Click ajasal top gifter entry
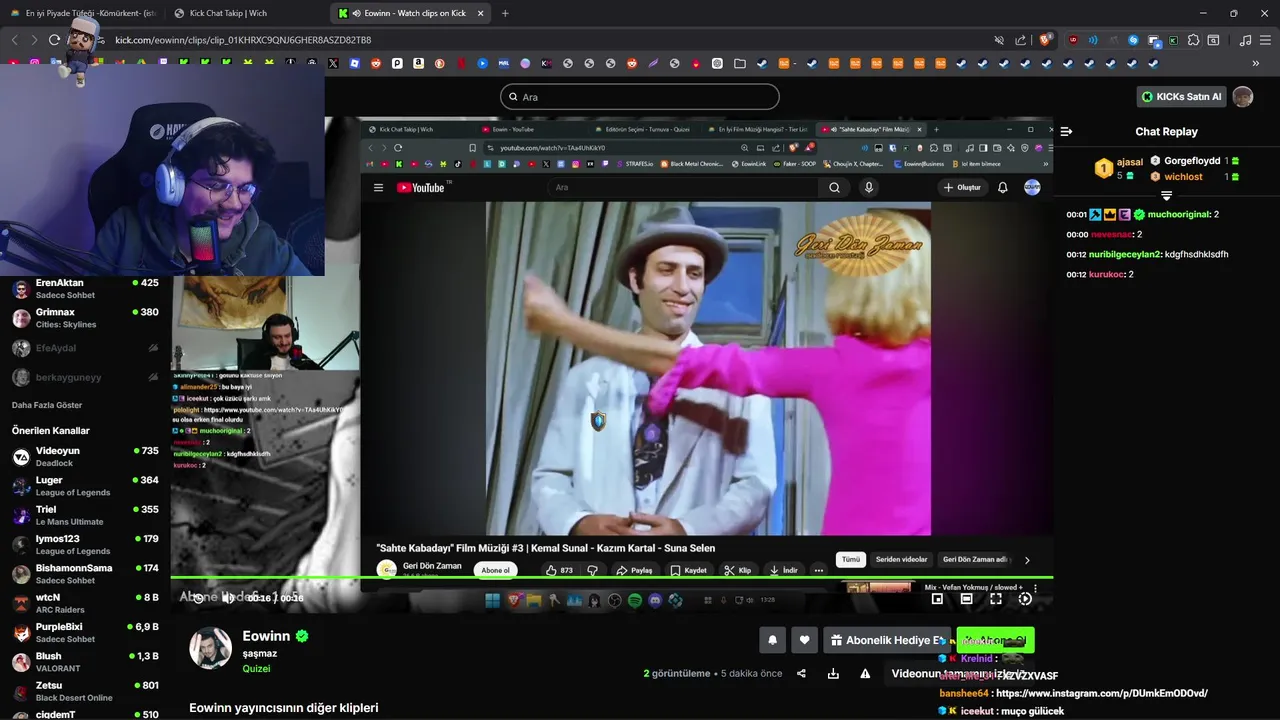 1119,168
